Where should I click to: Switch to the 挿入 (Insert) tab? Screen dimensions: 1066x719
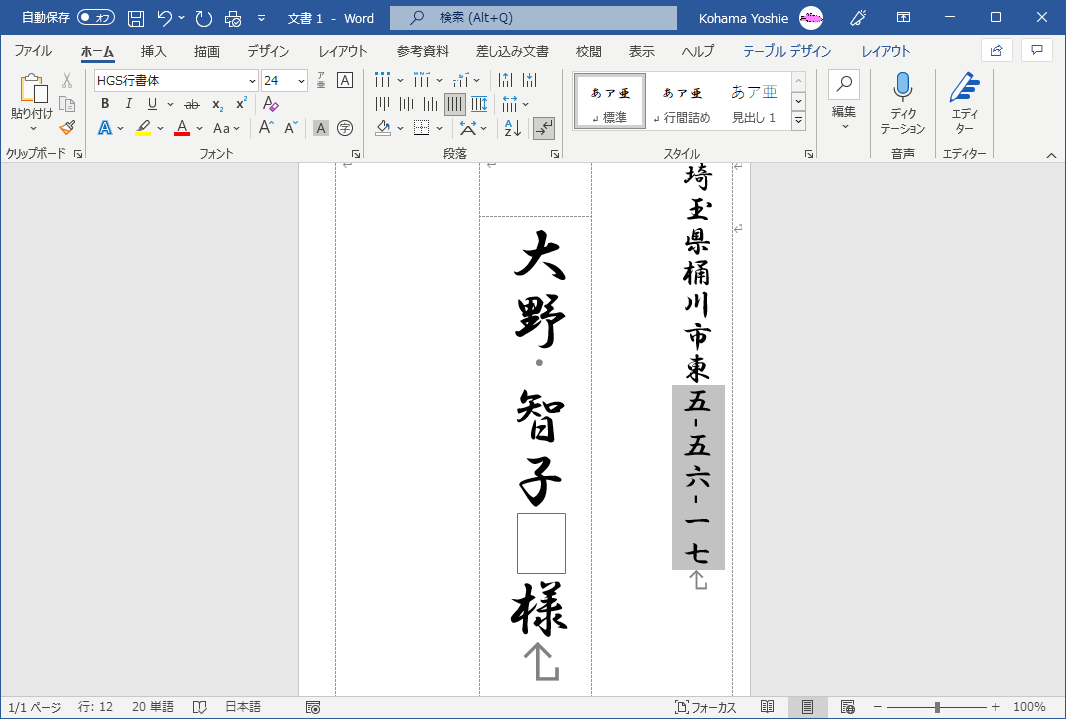[153, 51]
